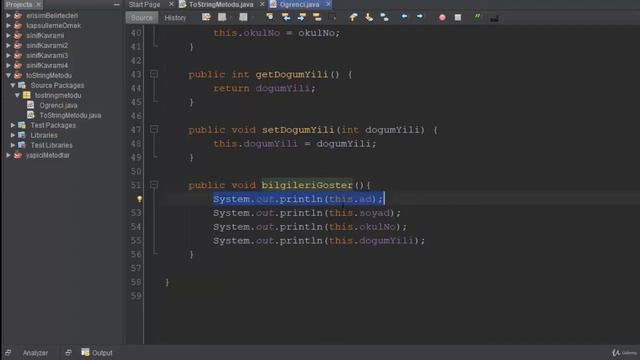Select the Libraries folder row
Image resolution: width=640 pixels, height=360 pixels.
[x=44, y=135]
